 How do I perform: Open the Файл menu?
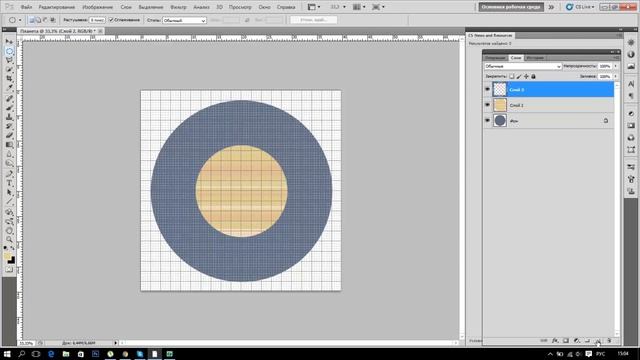[x=26, y=7]
